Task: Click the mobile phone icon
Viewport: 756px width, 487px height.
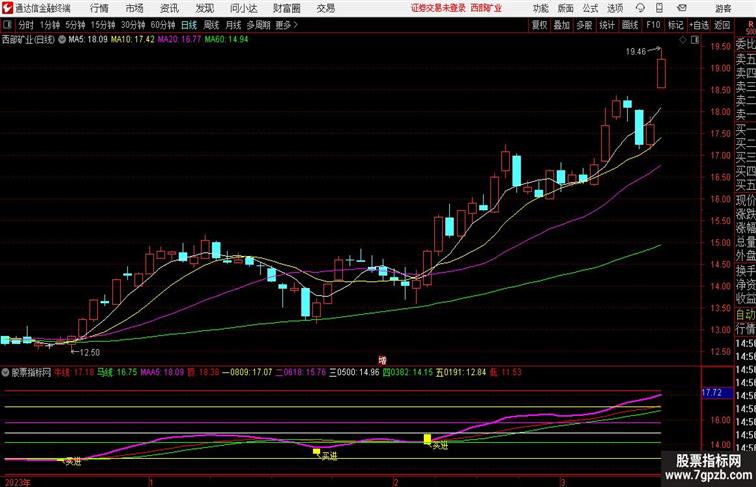Action: tap(659, 8)
